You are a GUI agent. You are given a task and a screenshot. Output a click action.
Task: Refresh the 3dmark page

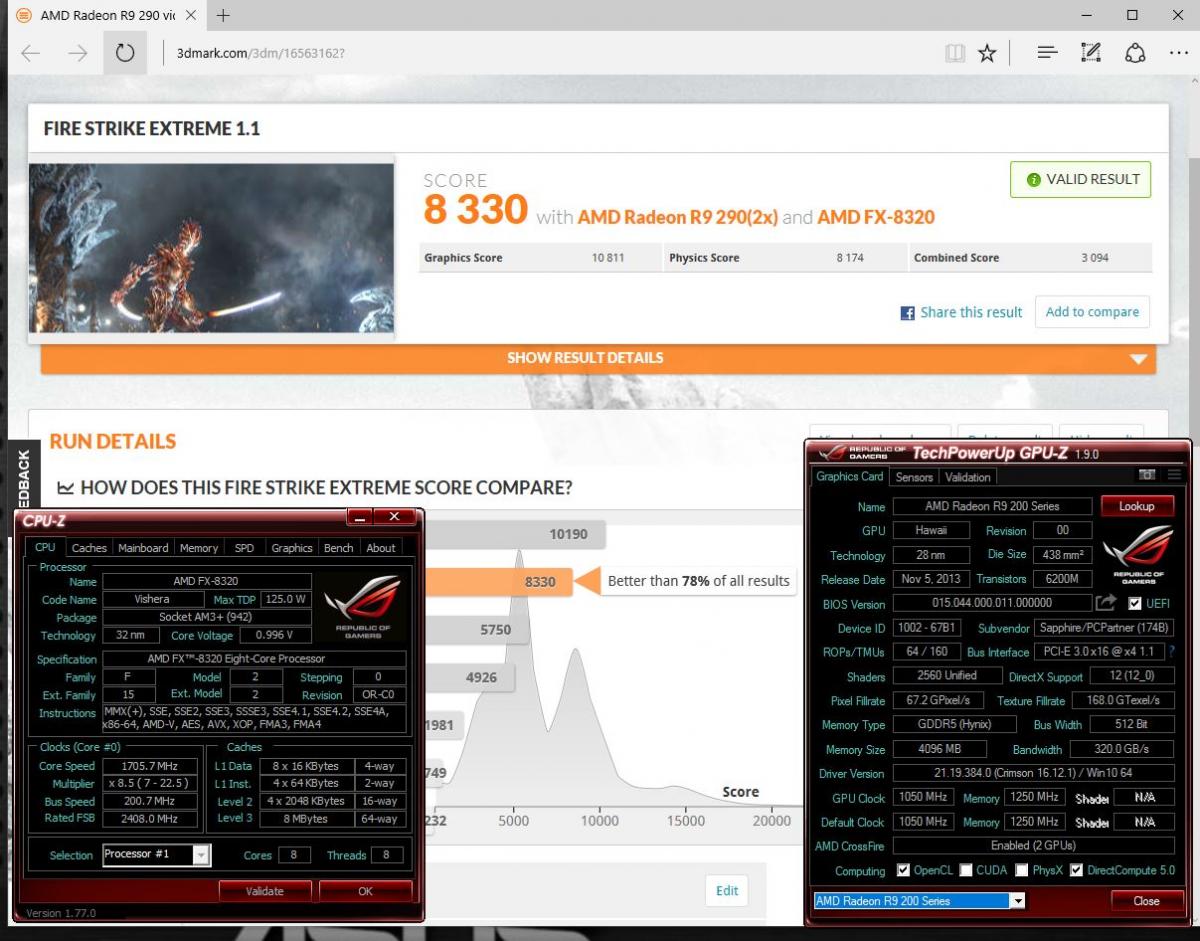tap(125, 53)
